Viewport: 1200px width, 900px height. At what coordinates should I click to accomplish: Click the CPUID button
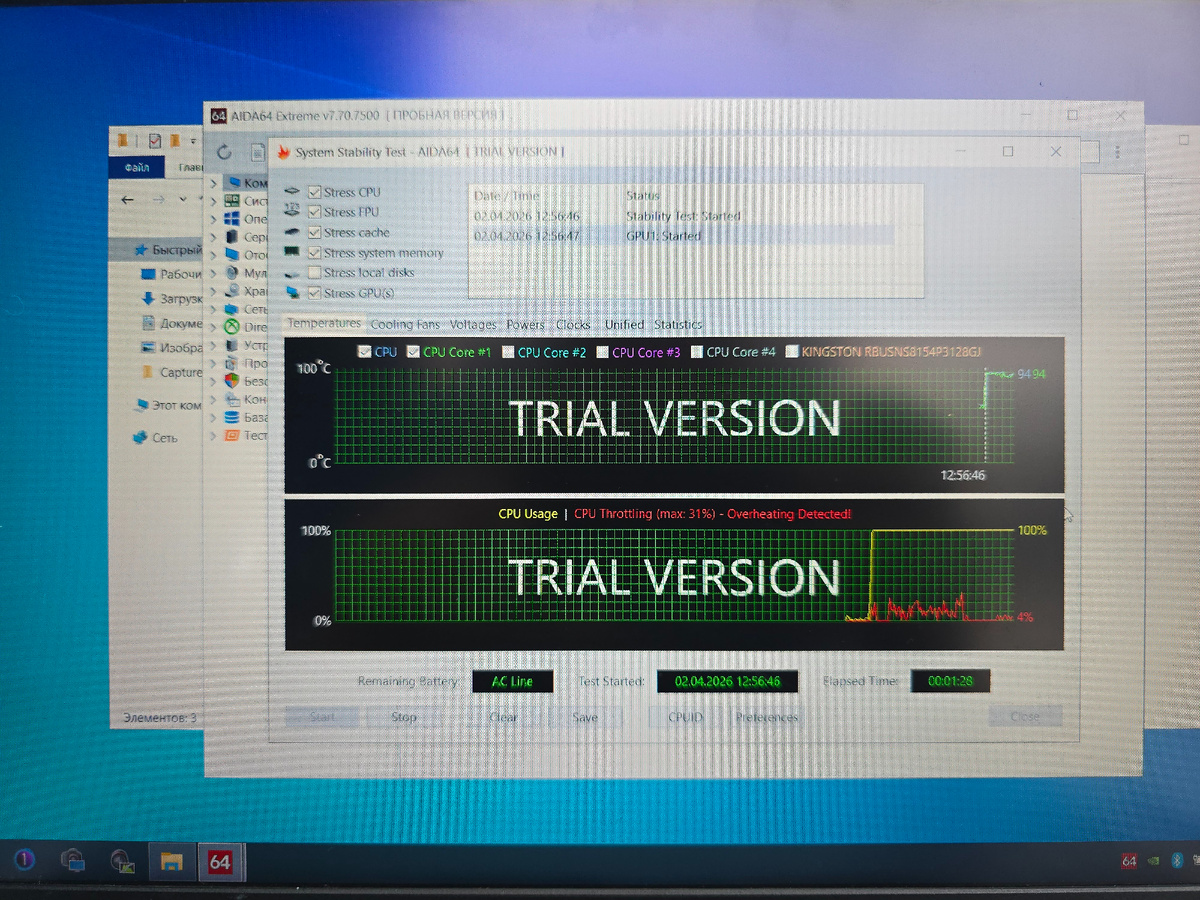pos(685,717)
